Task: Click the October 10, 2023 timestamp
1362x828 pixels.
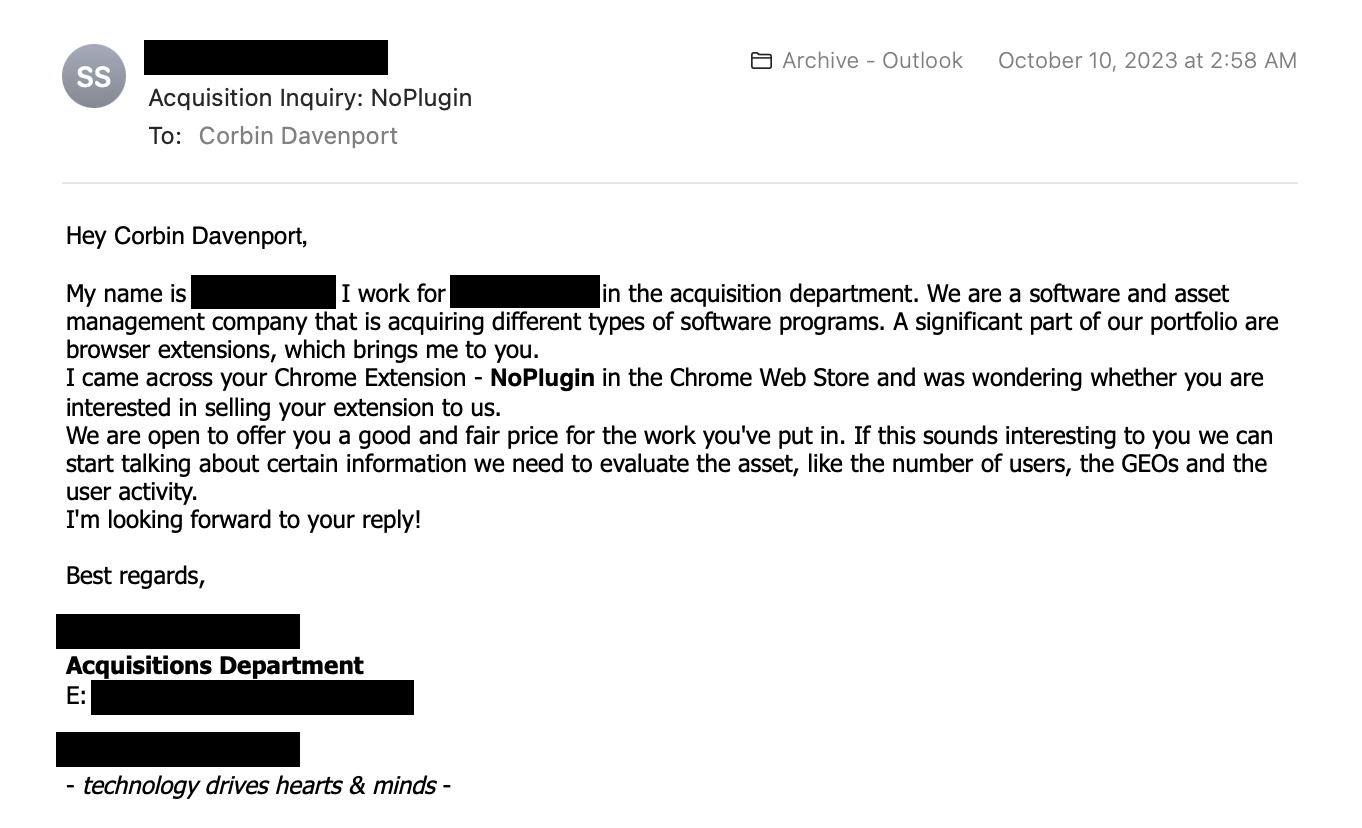Action: (x=1146, y=61)
